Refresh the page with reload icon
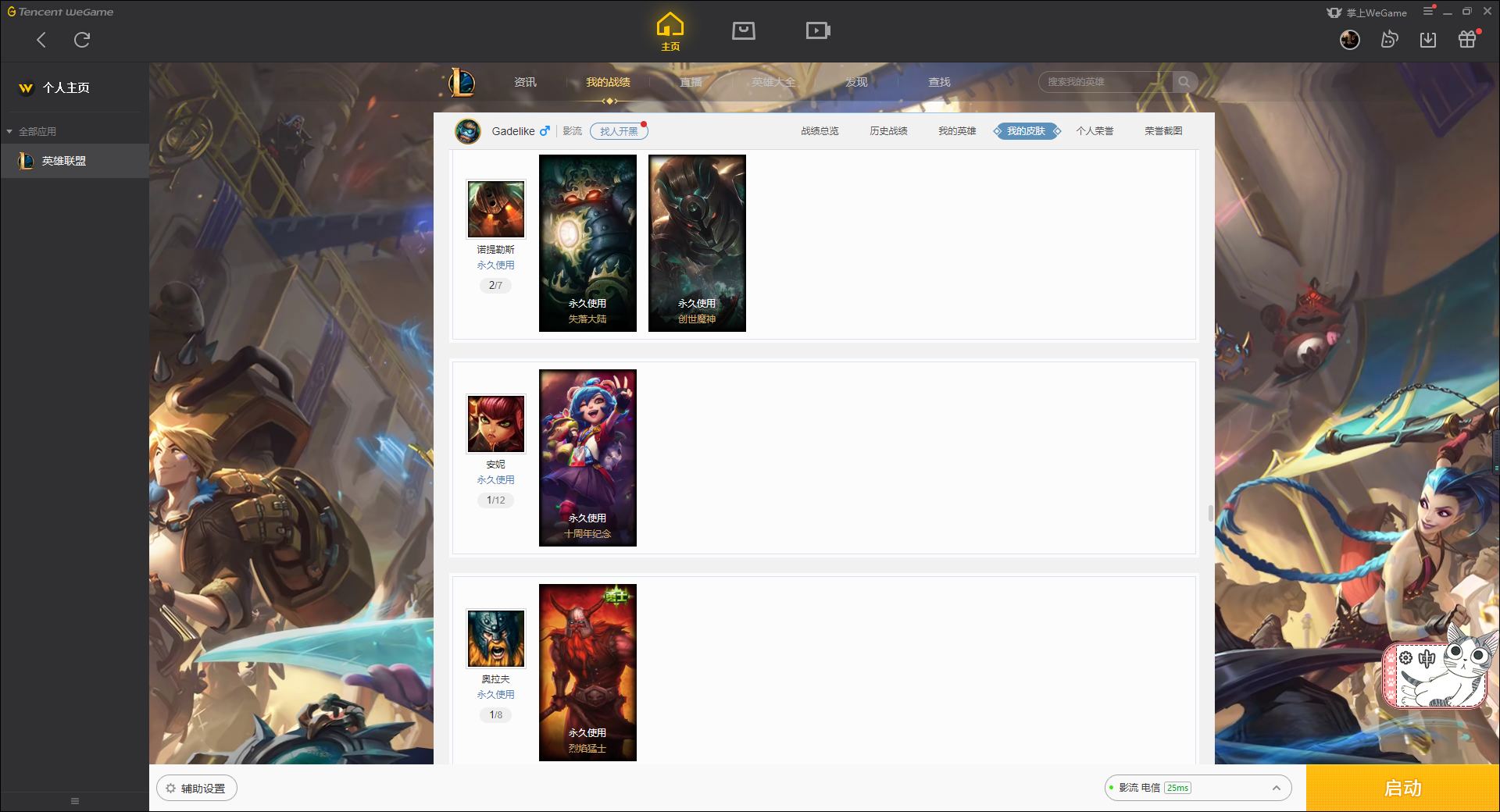 82,40
